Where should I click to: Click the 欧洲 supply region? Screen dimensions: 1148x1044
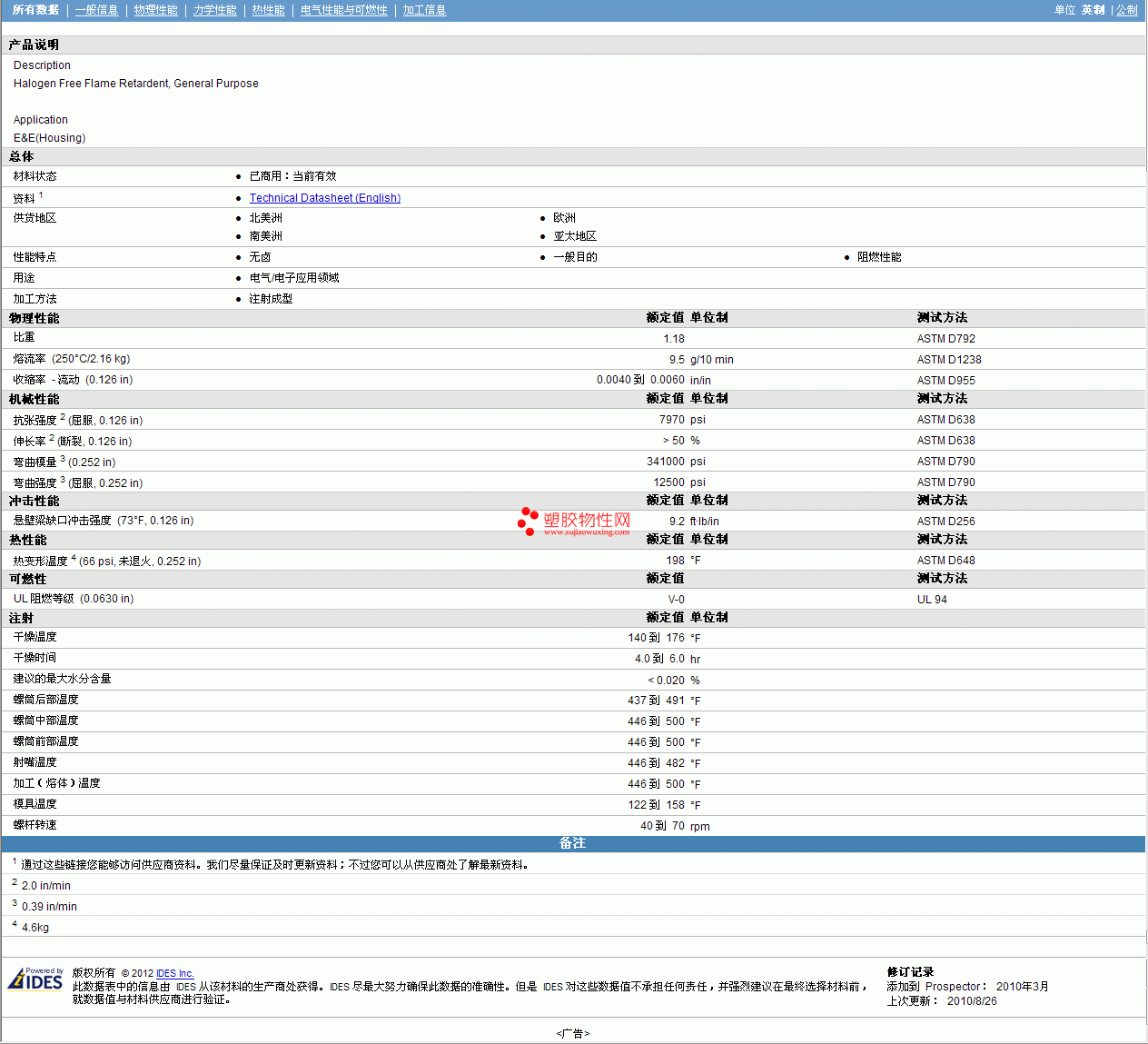coord(564,218)
